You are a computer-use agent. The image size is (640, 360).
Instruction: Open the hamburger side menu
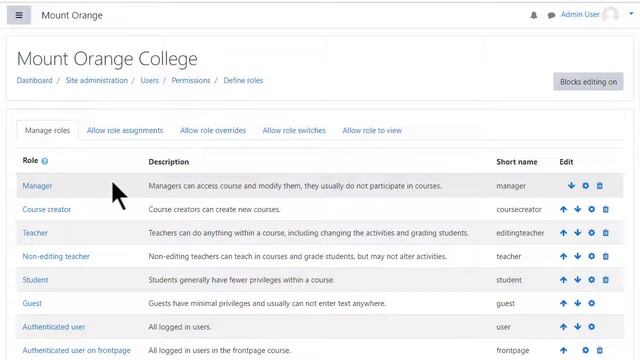[x=19, y=15]
